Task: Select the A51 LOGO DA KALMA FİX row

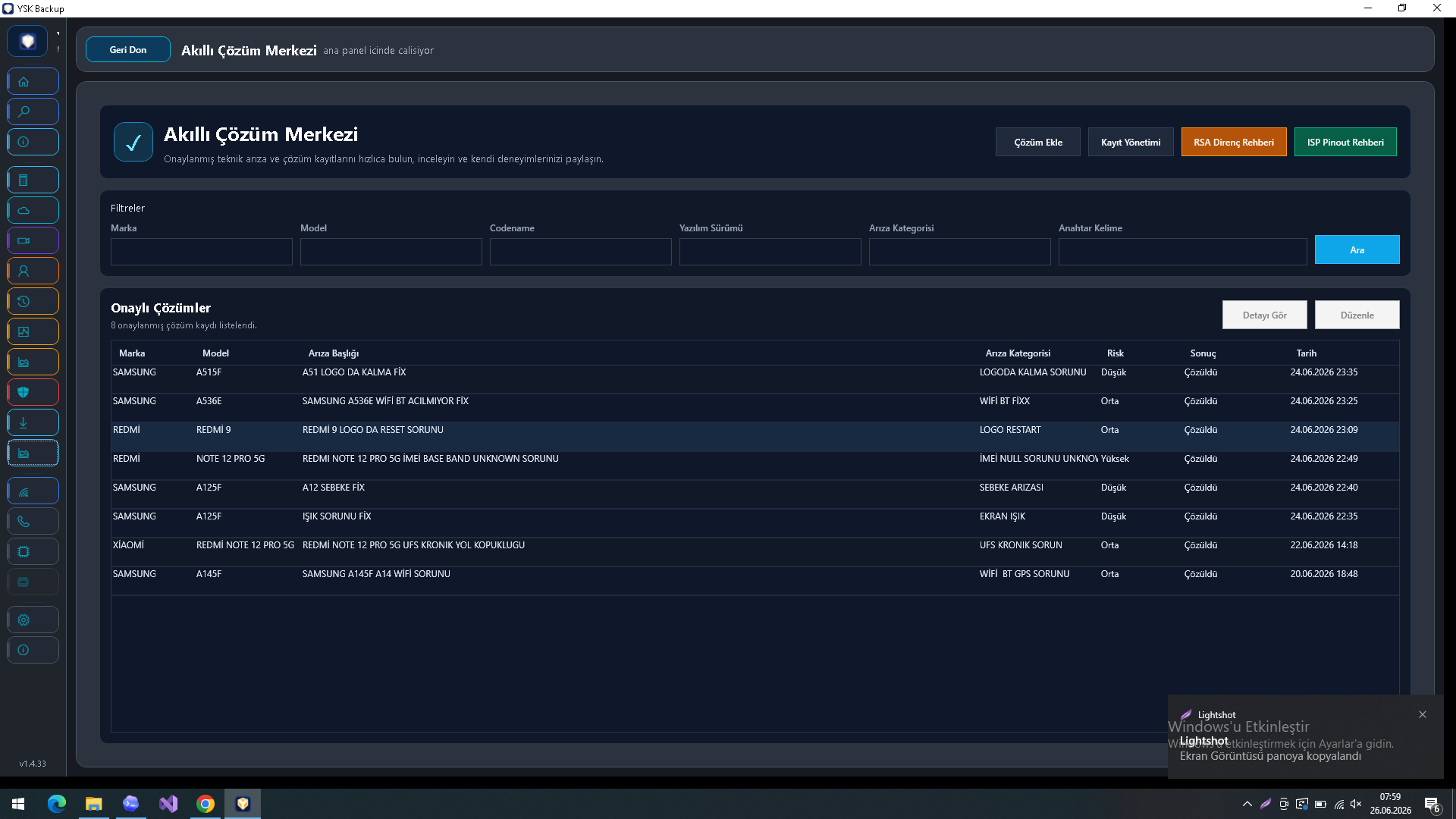Action: point(755,379)
